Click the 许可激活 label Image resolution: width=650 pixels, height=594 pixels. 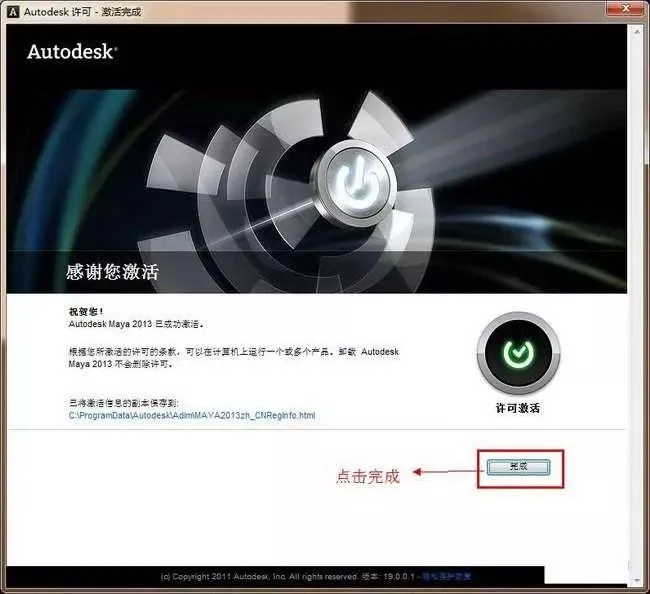pos(518,408)
